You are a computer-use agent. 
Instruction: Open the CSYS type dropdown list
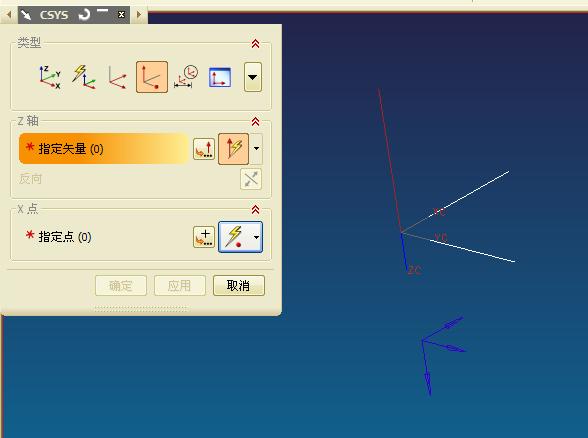tap(253, 77)
